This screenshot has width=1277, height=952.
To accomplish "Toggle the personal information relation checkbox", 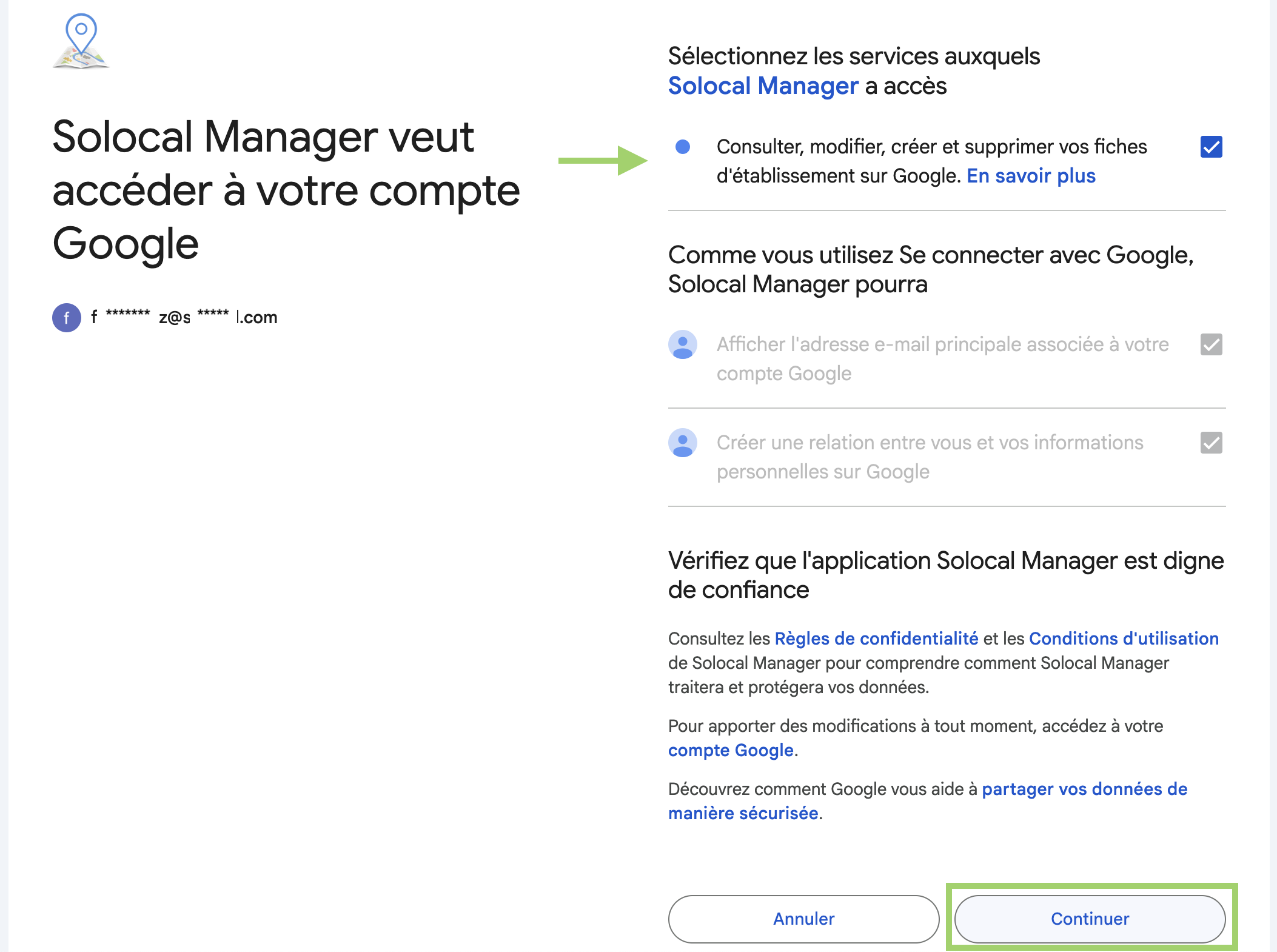I will click(1211, 443).
